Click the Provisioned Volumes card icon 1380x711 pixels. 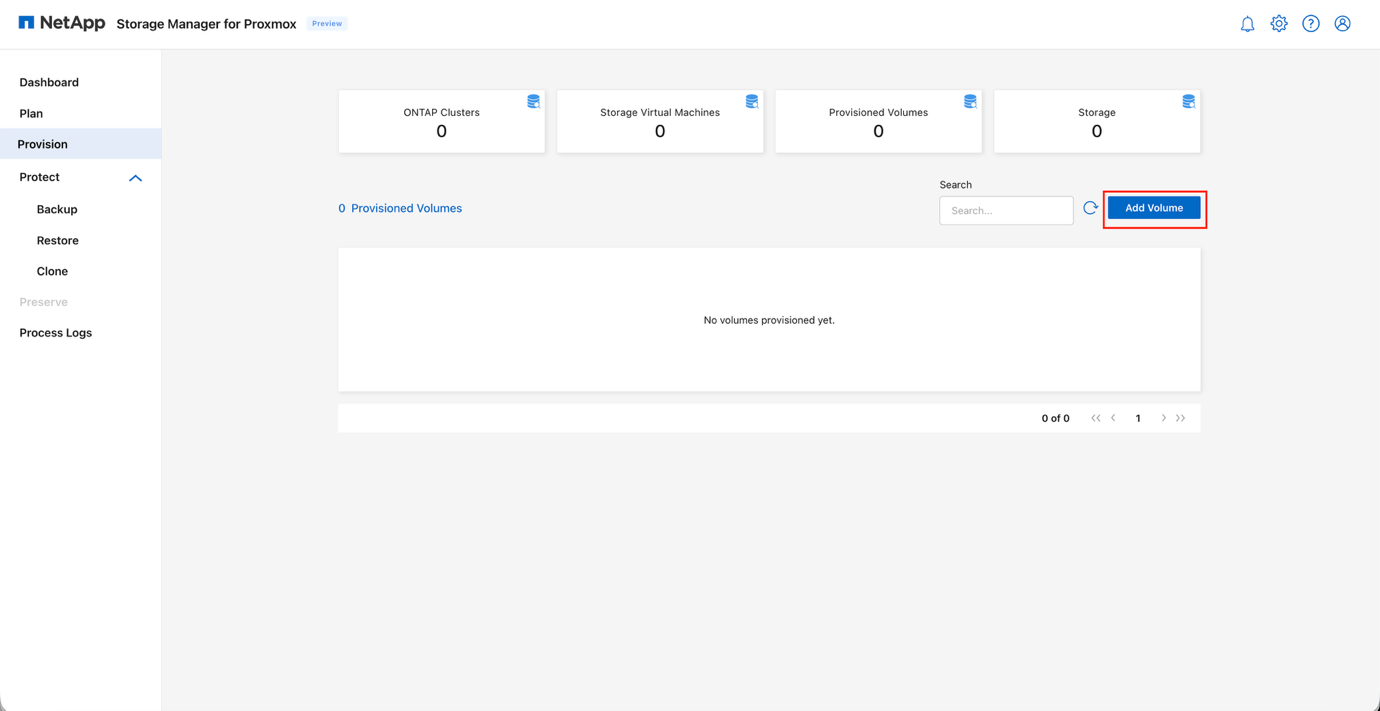(969, 101)
